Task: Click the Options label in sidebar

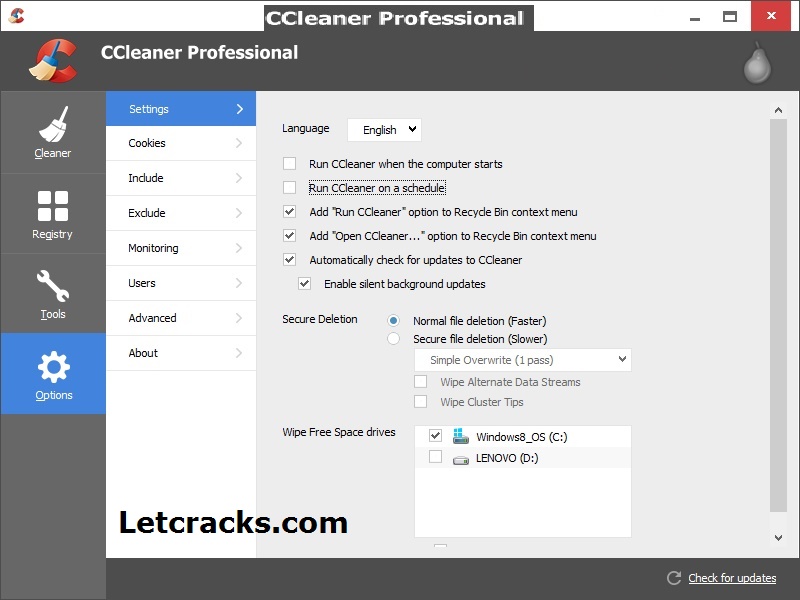Action: pyautogui.click(x=54, y=395)
